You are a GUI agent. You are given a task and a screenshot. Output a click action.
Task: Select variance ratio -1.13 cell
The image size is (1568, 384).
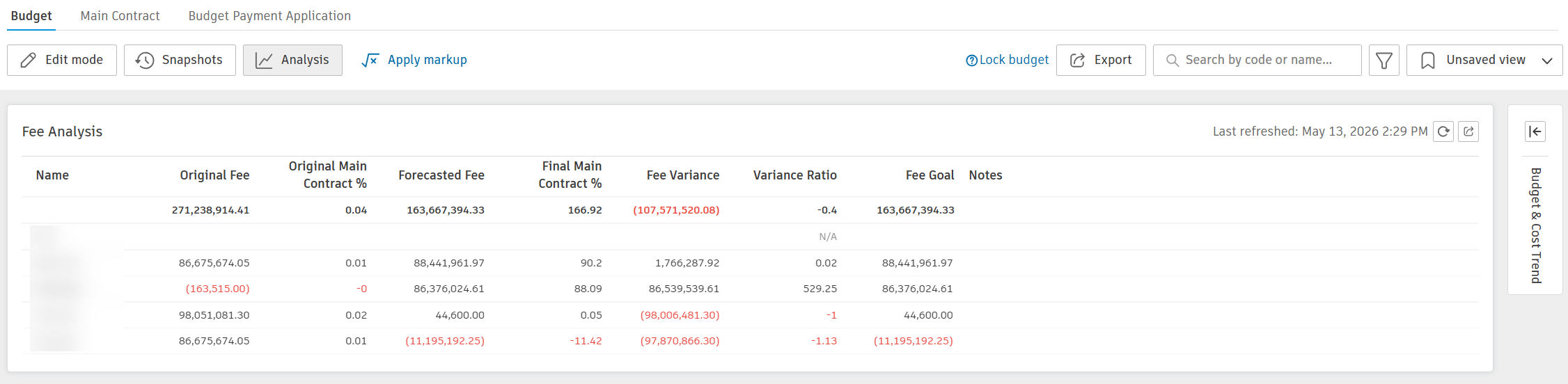(x=824, y=341)
